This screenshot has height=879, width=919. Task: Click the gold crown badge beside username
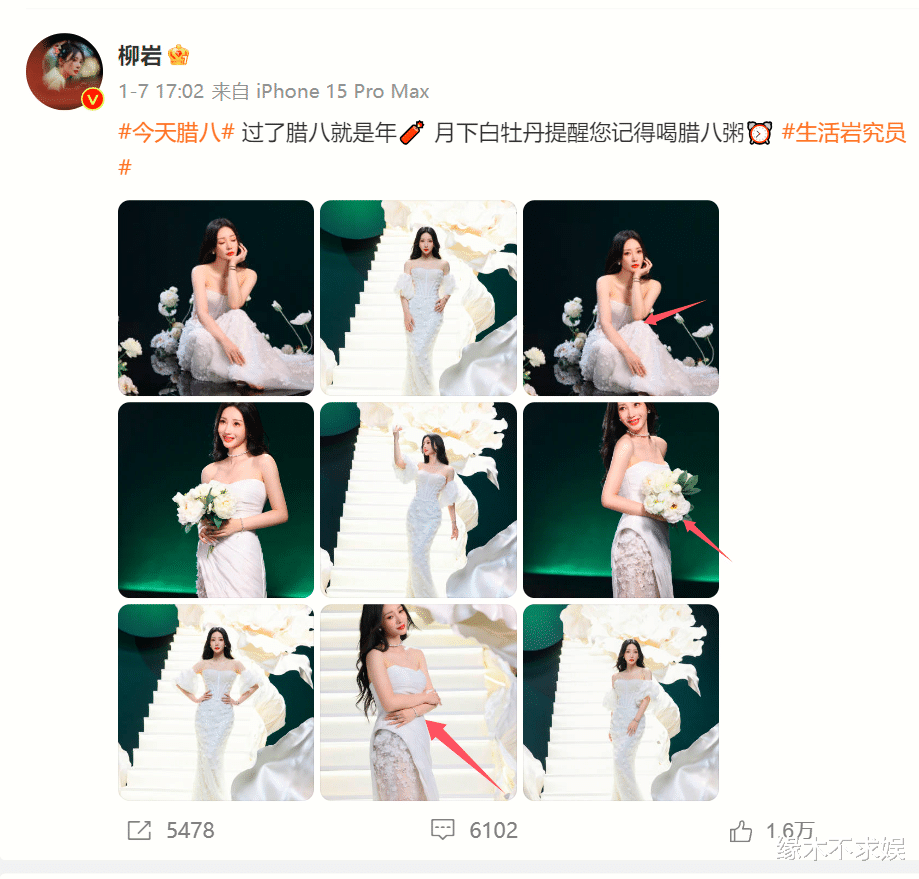pos(179,56)
